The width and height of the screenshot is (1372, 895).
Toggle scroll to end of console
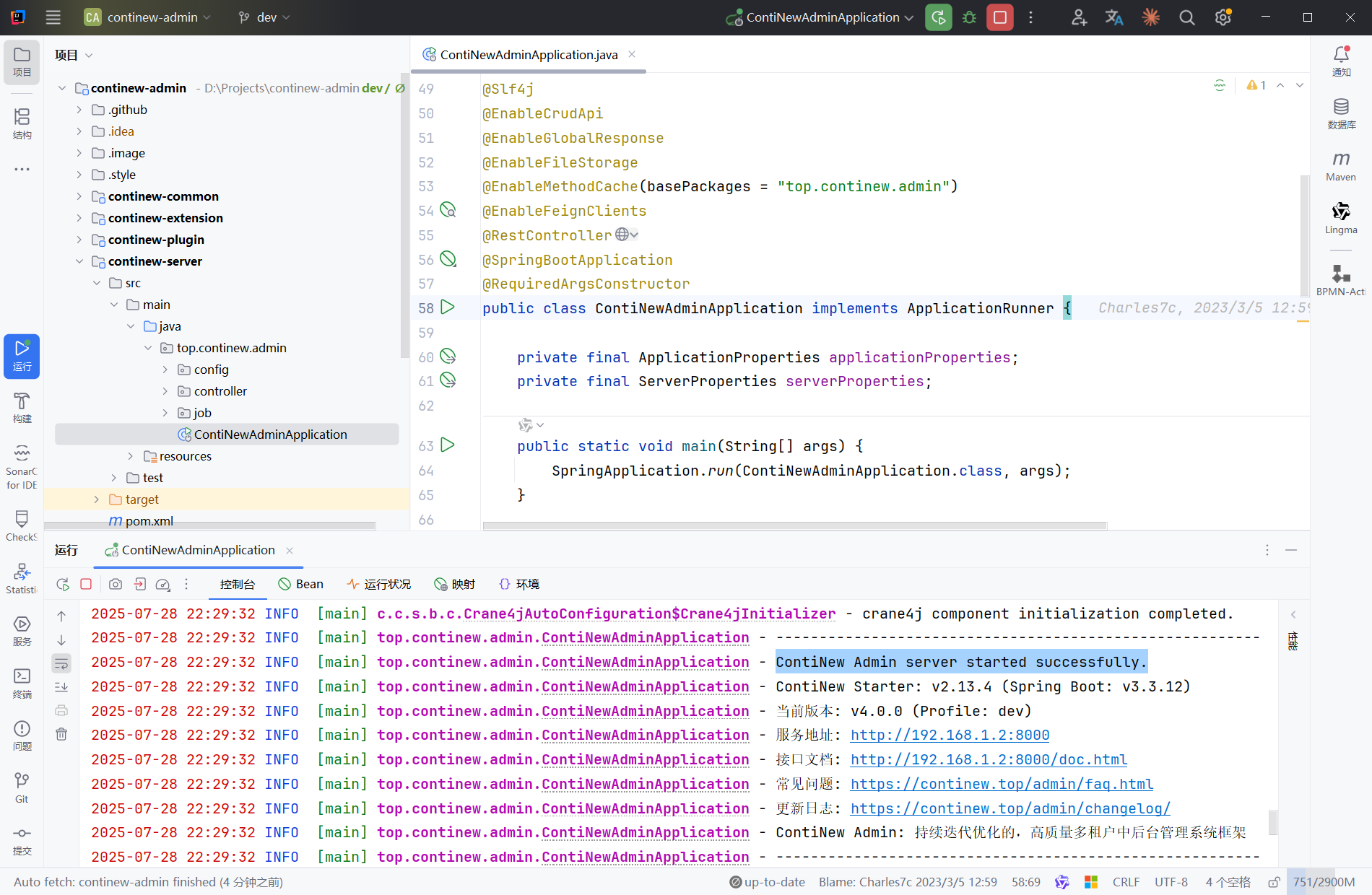(61, 687)
